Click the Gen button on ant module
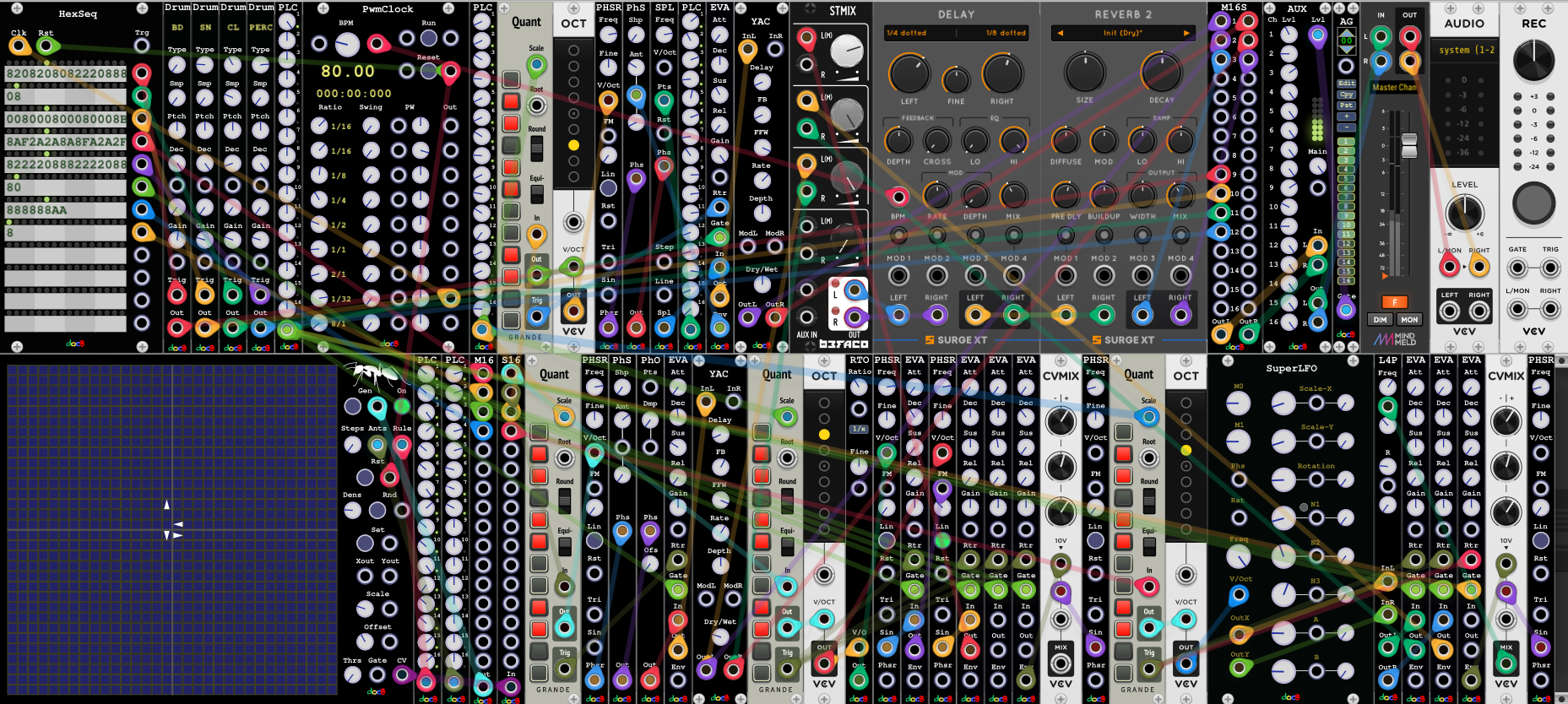Viewport: 1568px width, 704px height. pyautogui.click(x=353, y=407)
